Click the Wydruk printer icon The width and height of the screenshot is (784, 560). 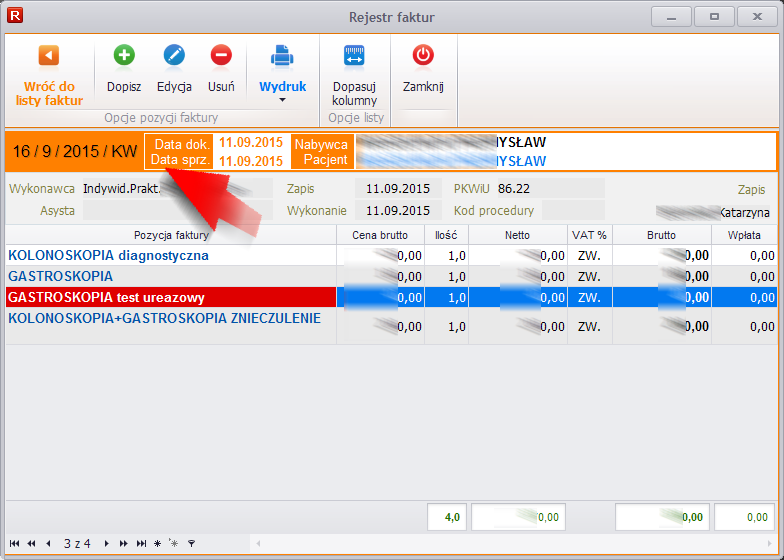click(282, 56)
